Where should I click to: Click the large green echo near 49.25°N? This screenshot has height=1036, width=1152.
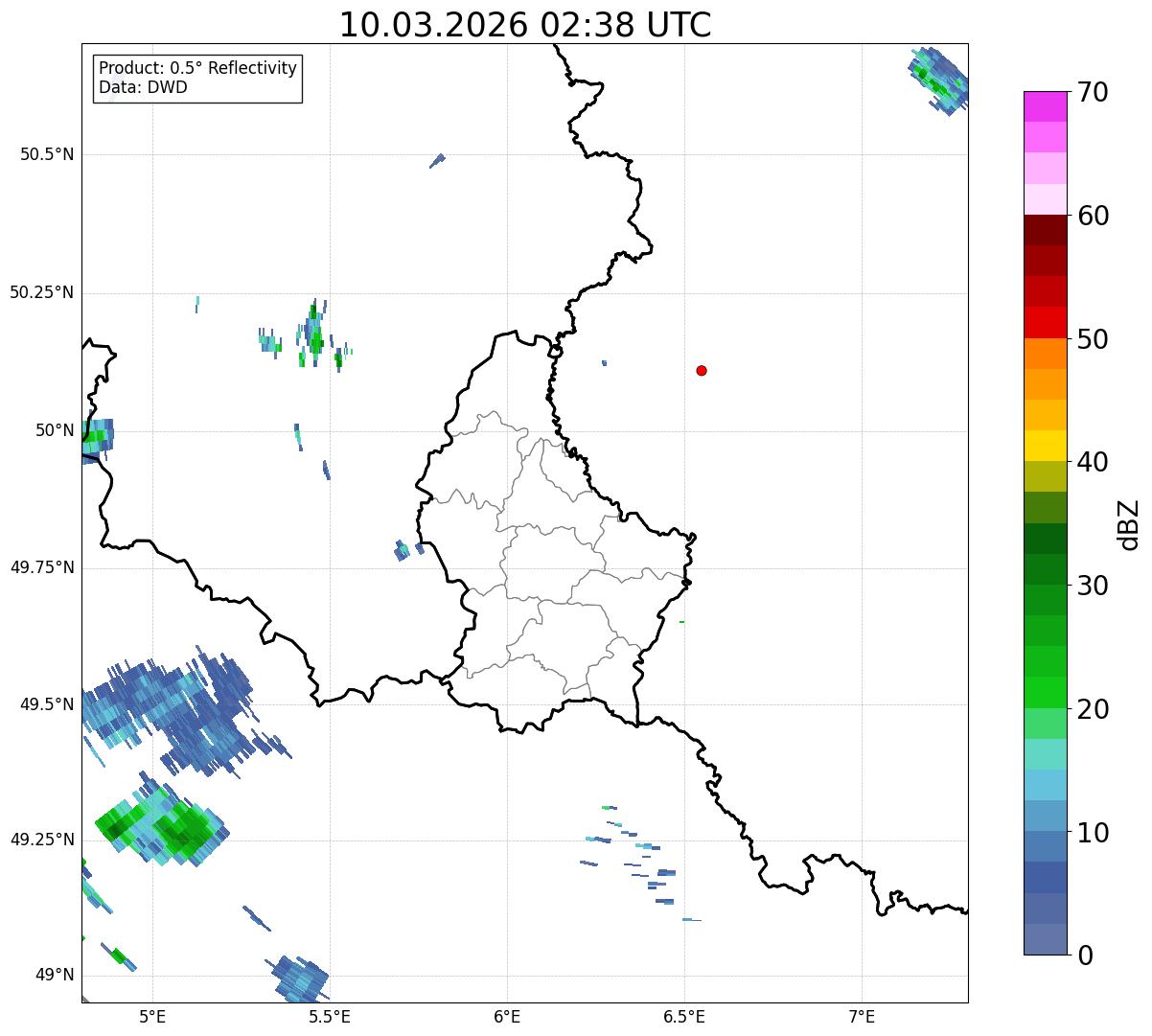[163, 826]
